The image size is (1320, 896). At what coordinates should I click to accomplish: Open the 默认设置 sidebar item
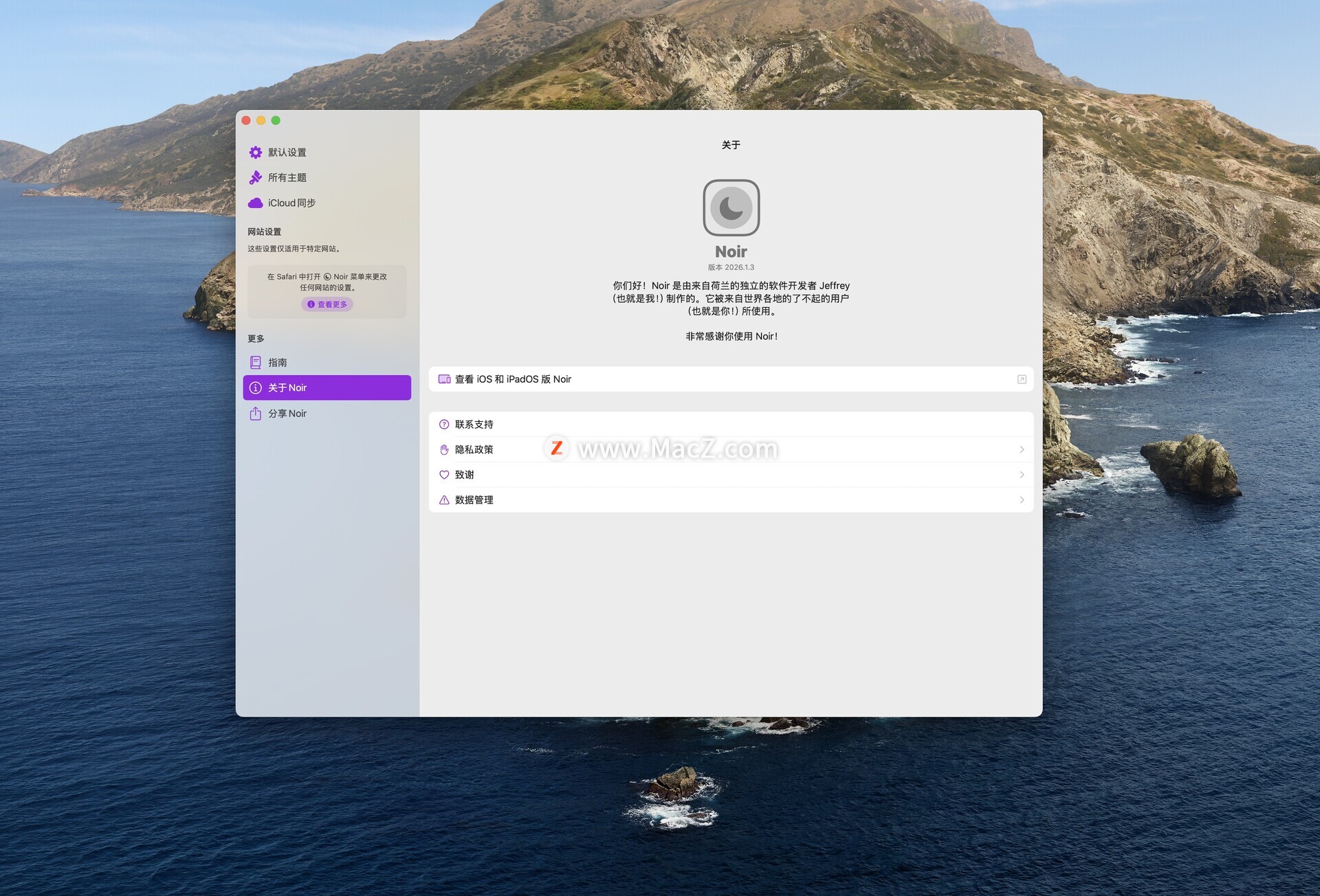pyautogui.click(x=327, y=153)
